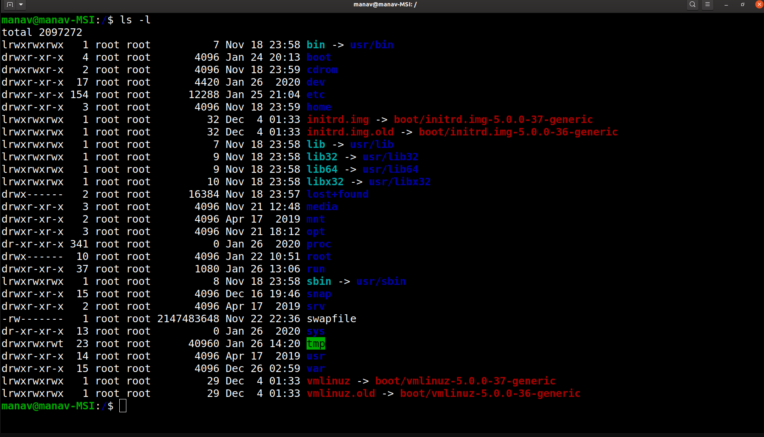Click the bin symlink entry
The image size is (764, 437).
click(316, 44)
